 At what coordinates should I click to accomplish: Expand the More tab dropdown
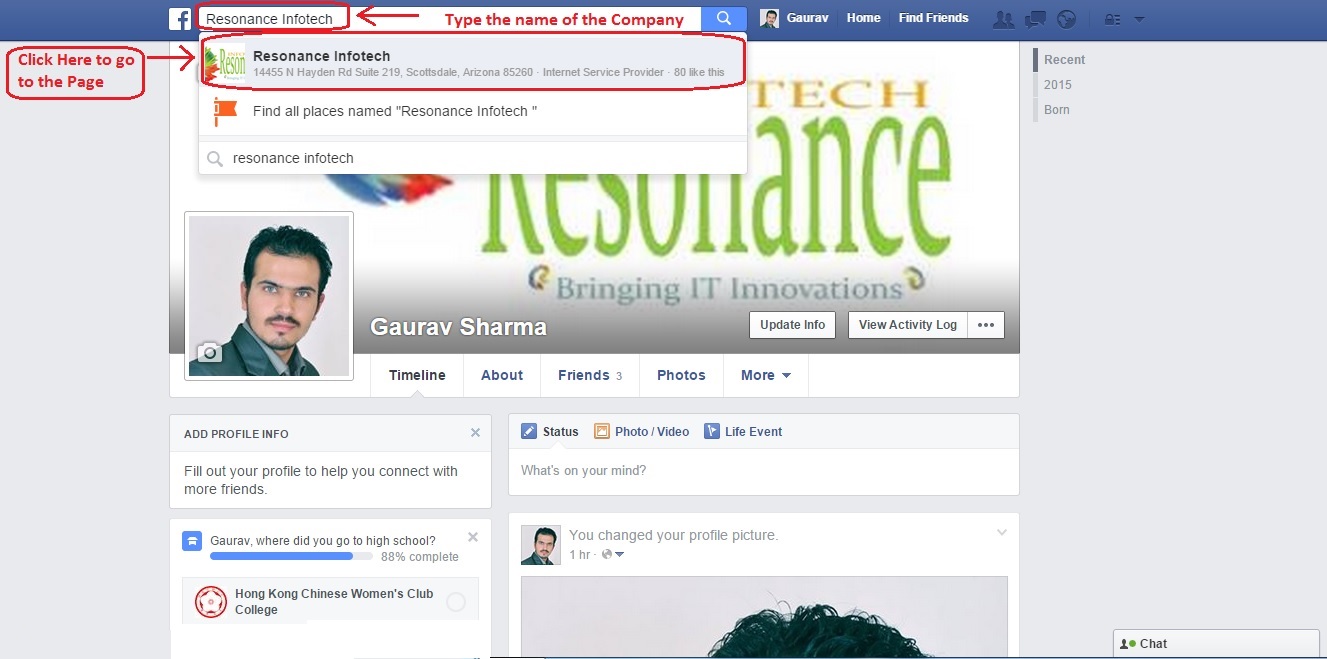[765, 375]
